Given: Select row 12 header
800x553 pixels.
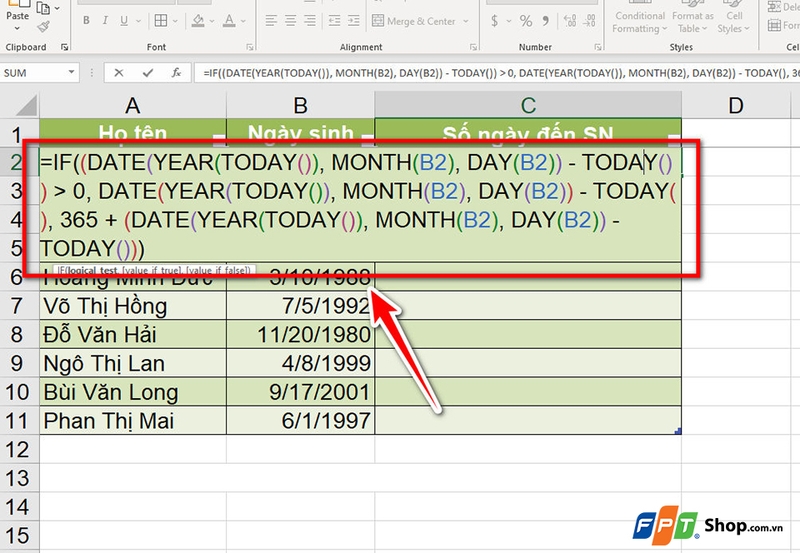Looking at the screenshot, I should [19, 450].
